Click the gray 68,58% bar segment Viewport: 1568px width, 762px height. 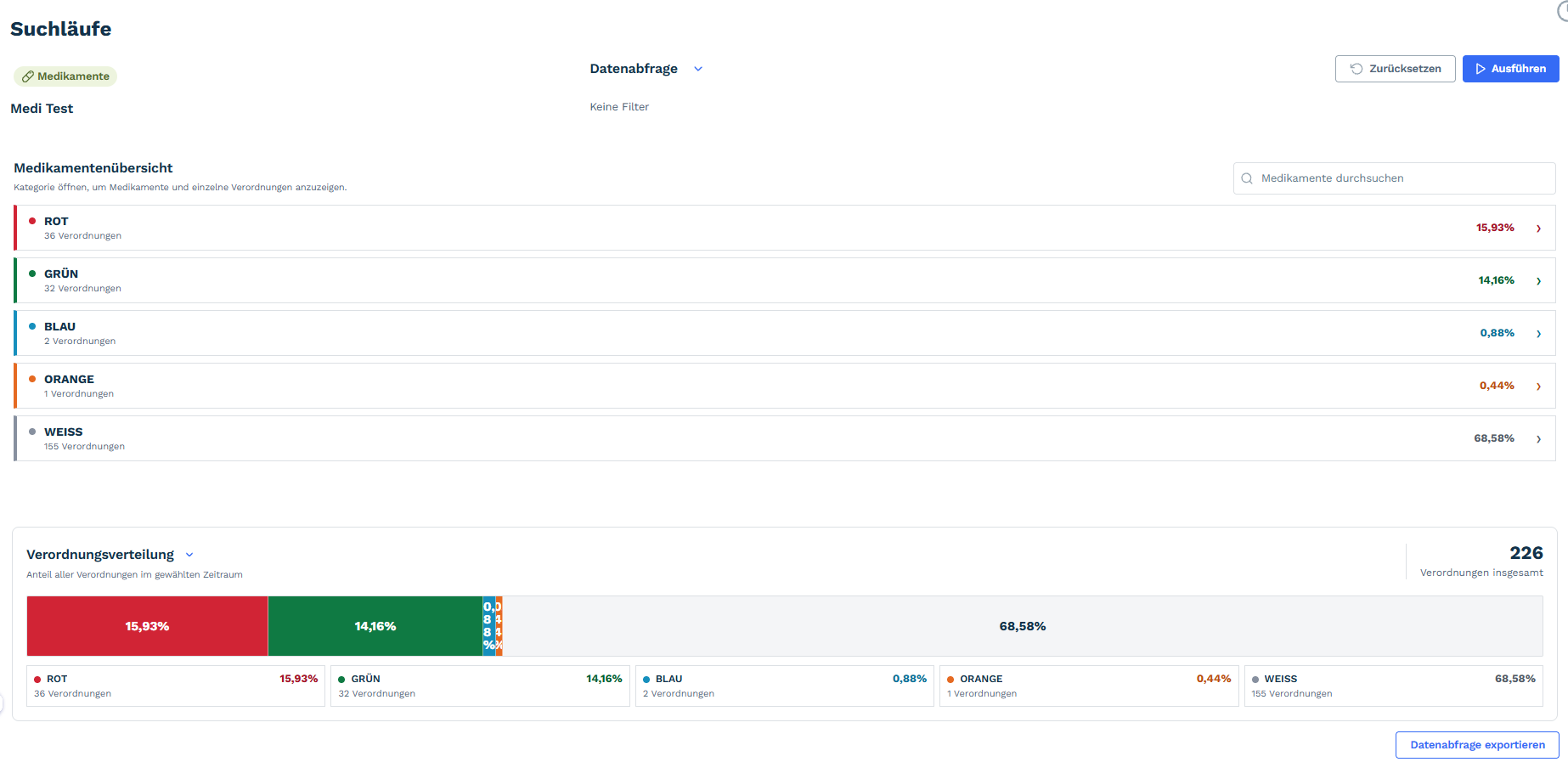point(1023,626)
